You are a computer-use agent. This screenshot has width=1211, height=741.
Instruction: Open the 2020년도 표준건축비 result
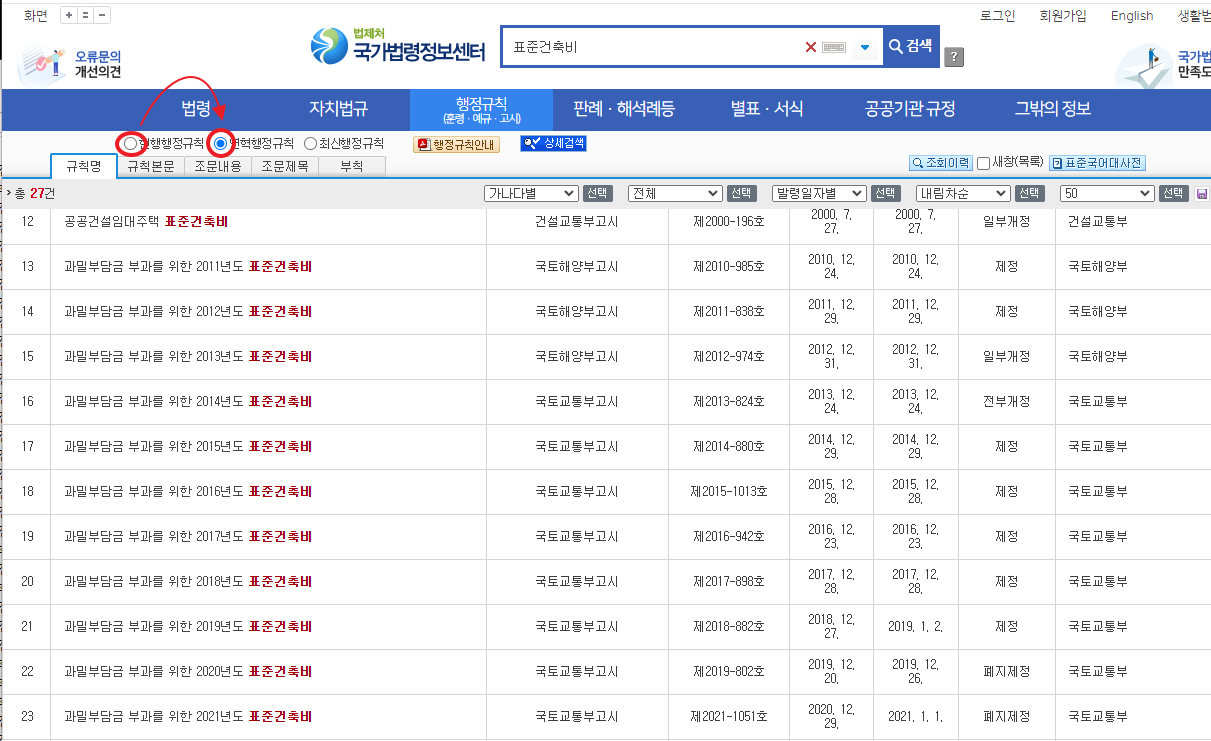188,671
